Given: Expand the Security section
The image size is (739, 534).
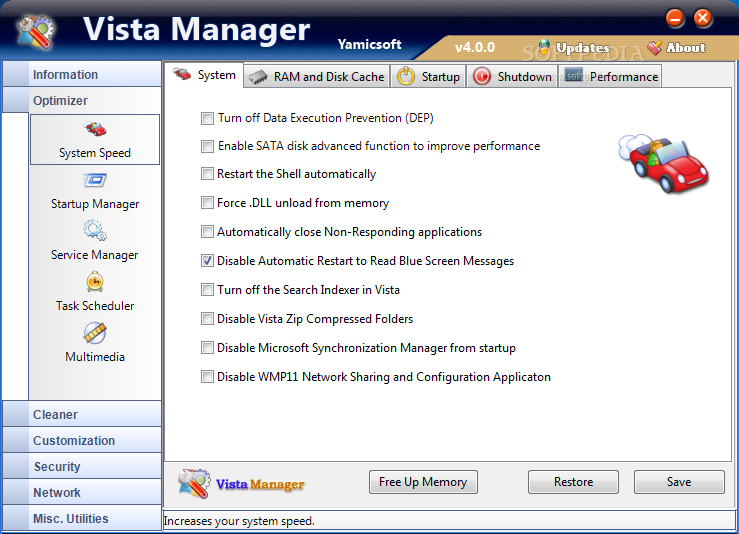Looking at the screenshot, I should [82, 466].
